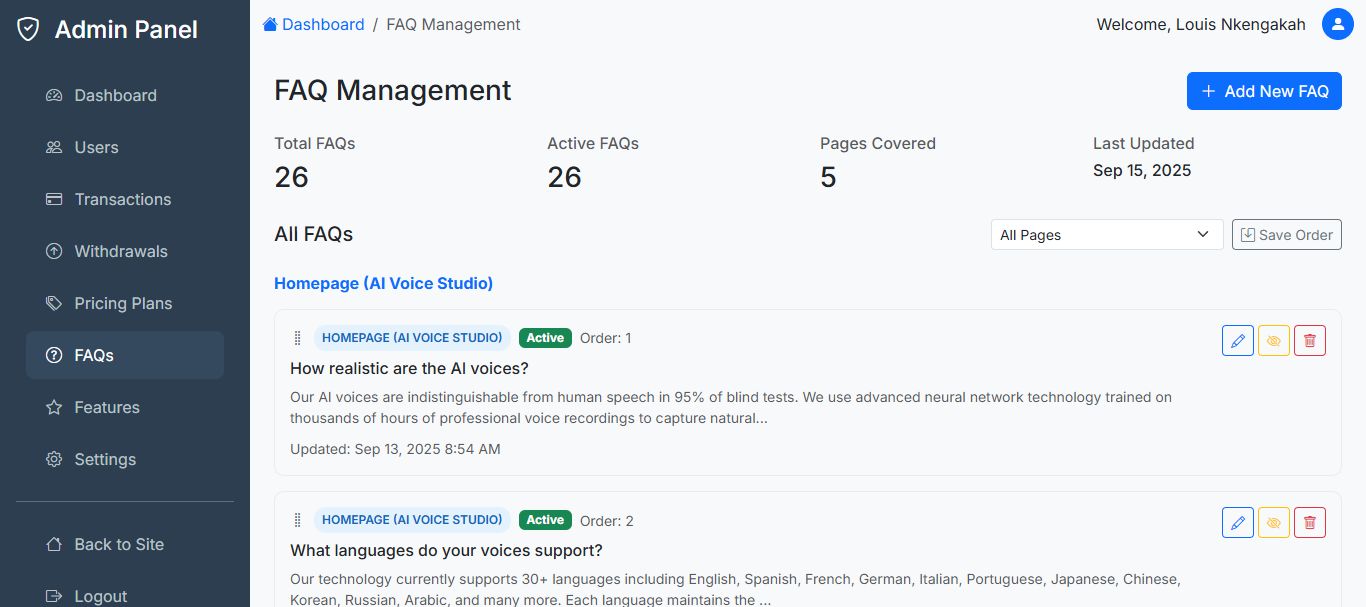Open the Users menu in sidebar

[x=96, y=147]
